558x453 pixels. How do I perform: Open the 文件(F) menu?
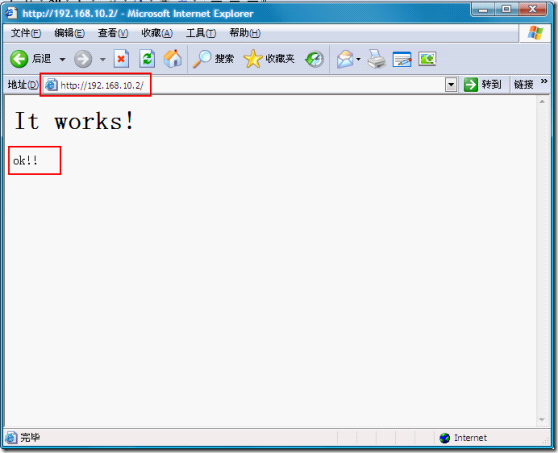[26, 33]
